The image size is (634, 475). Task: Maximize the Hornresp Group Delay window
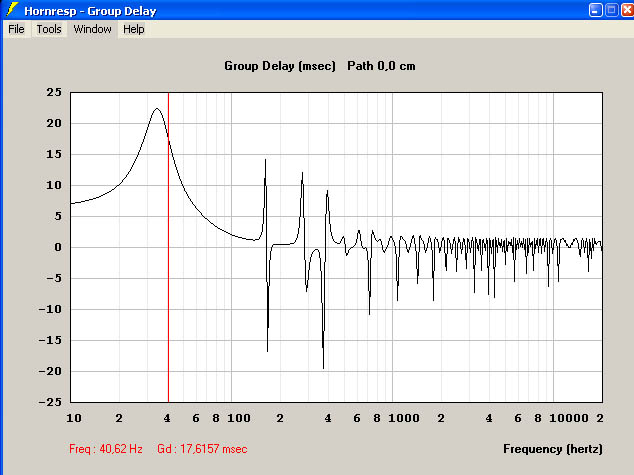pyautogui.click(x=611, y=10)
